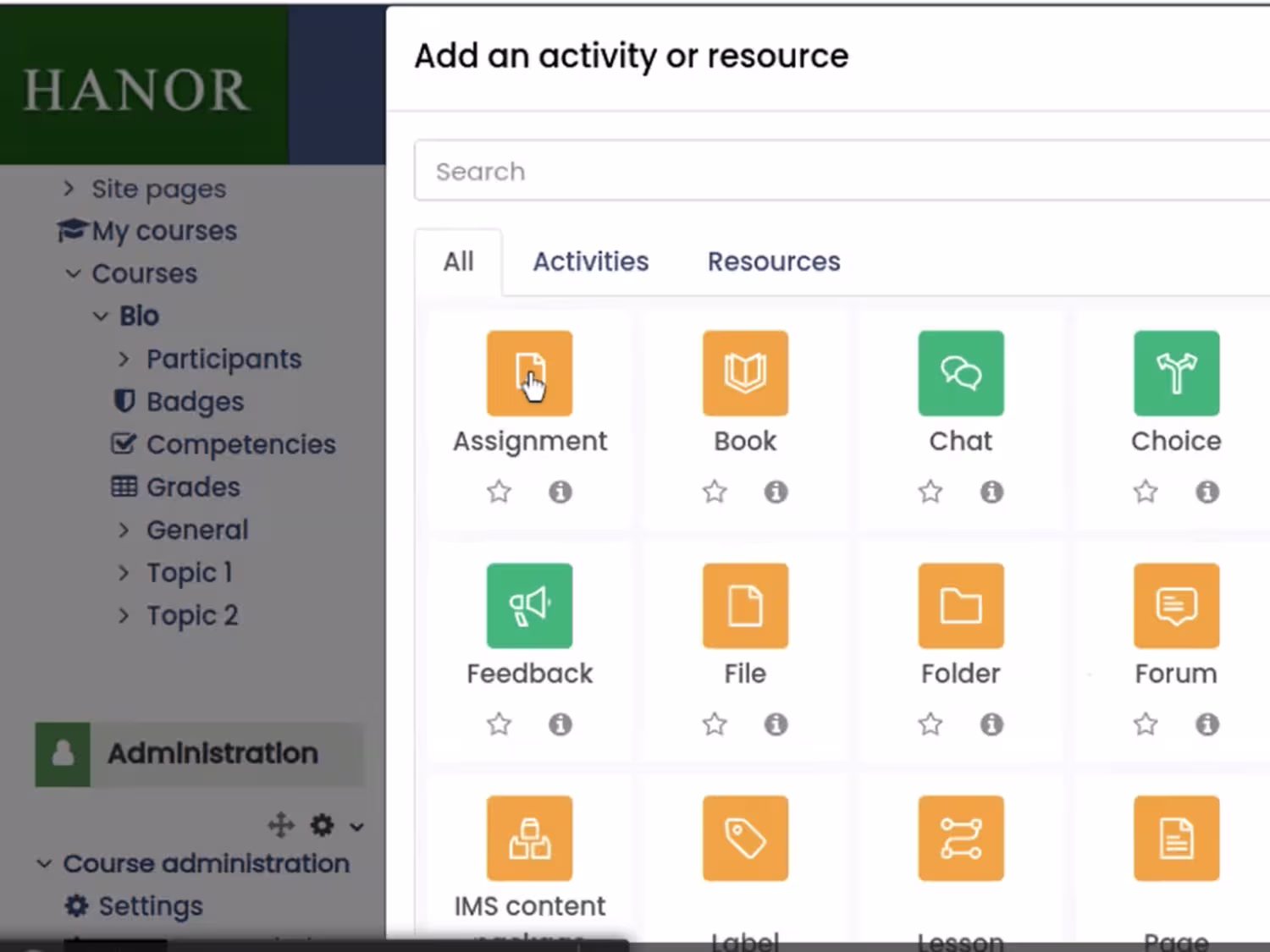Select the Forum activity icon
1270x952 pixels.
click(x=1176, y=606)
